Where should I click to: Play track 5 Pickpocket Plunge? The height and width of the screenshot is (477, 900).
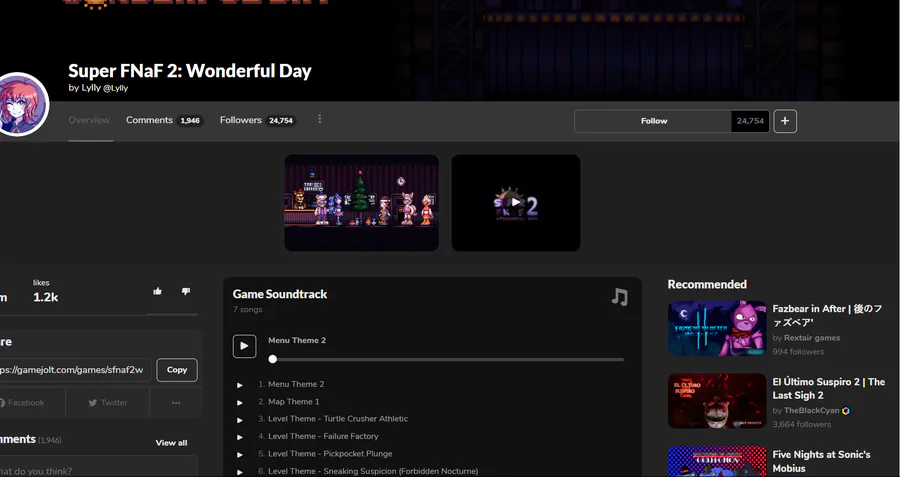click(240, 455)
